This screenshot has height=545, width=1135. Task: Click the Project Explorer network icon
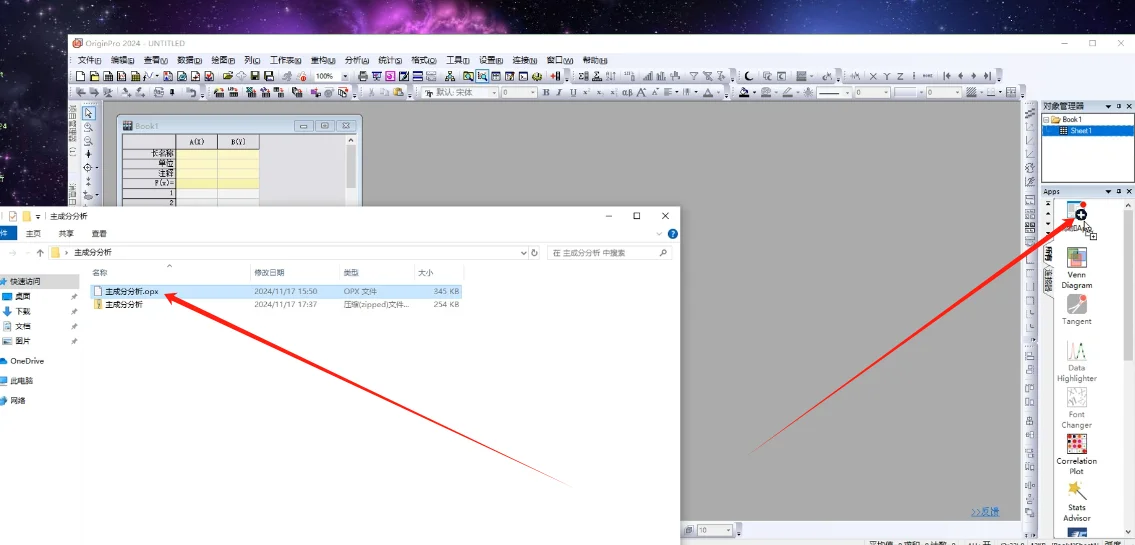pos(450,76)
